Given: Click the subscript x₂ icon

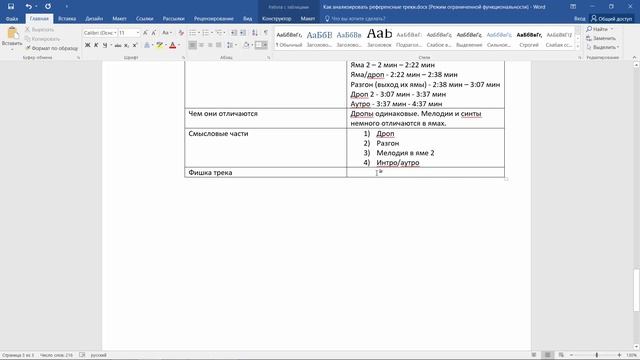Looking at the screenshot, I should [x=127, y=45].
